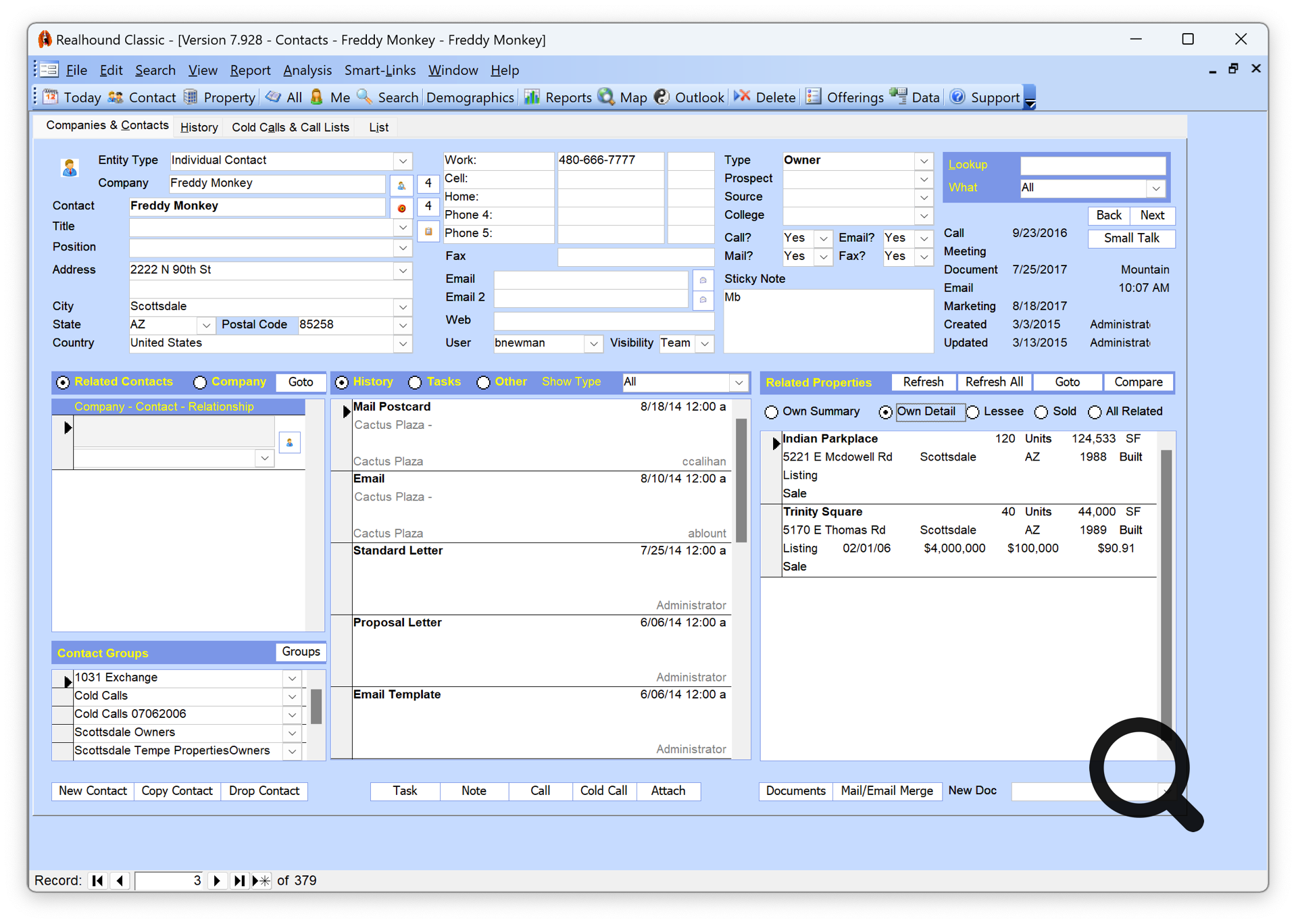Click the Compare button

pyautogui.click(x=1138, y=382)
